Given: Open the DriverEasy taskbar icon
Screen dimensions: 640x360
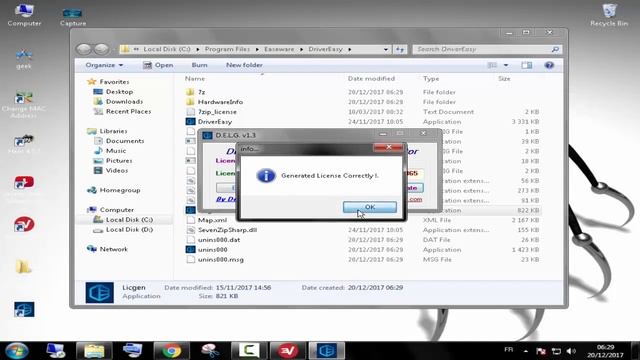Looking at the screenshot, I should [x=326, y=351].
